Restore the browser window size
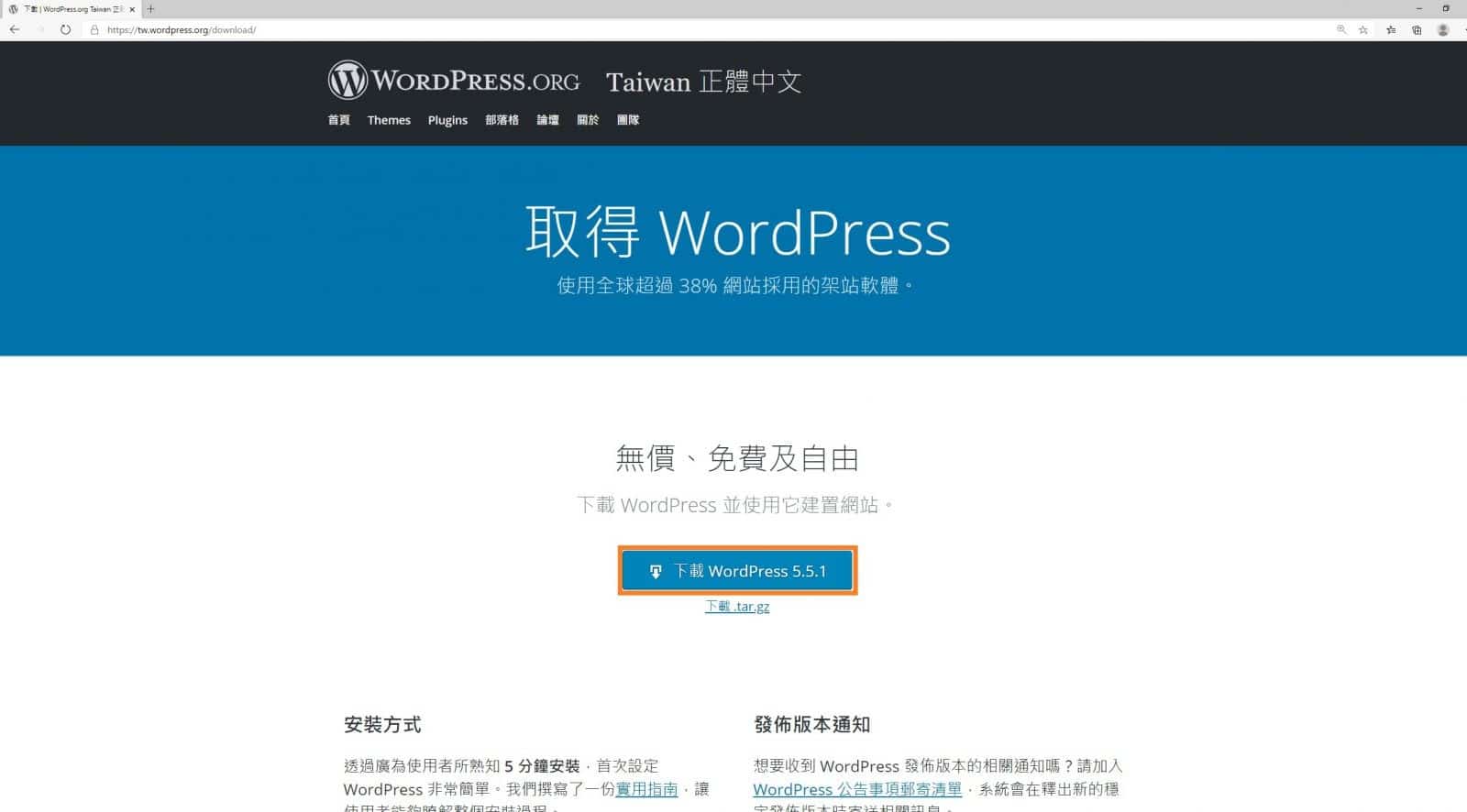The width and height of the screenshot is (1467, 812). (x=1446, y=8)
